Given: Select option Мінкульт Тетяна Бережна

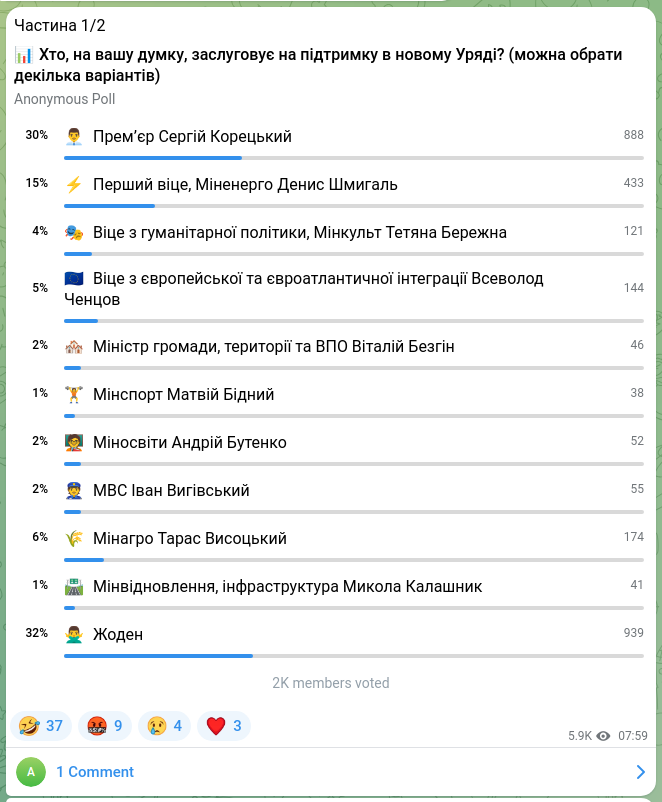Looking at the screenshot, I should point(331,237).
